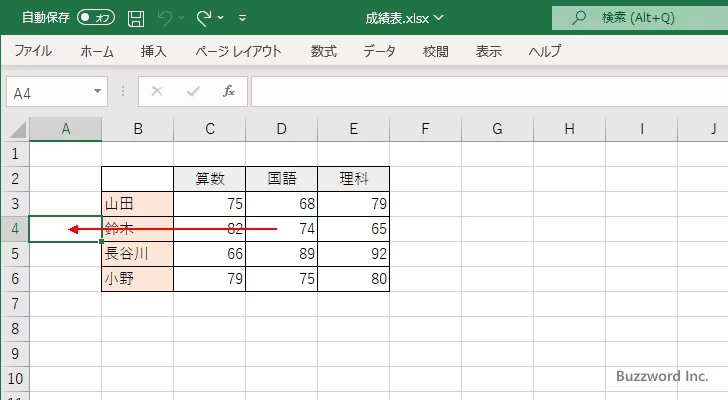Image resolution: width=728 pixels, height=400 pixels.
Task: Select cell with value 68
Action: [x=282, y=204]
